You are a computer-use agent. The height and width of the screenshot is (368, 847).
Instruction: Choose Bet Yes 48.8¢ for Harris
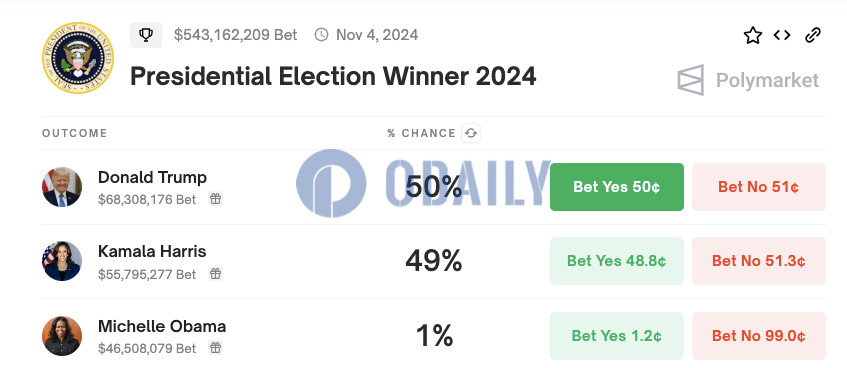617,261
